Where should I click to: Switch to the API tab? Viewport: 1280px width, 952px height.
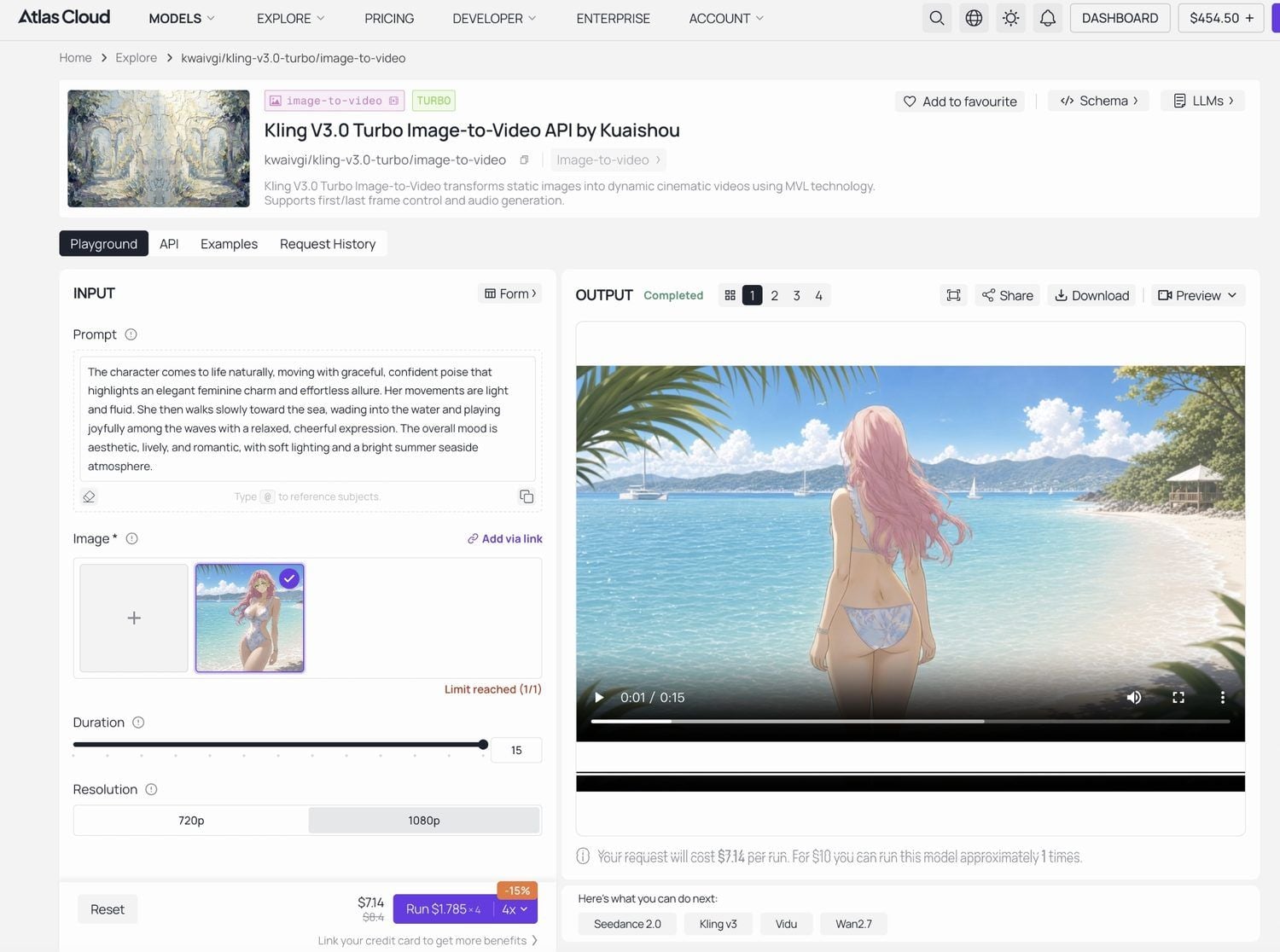click(x=169, y=244)
